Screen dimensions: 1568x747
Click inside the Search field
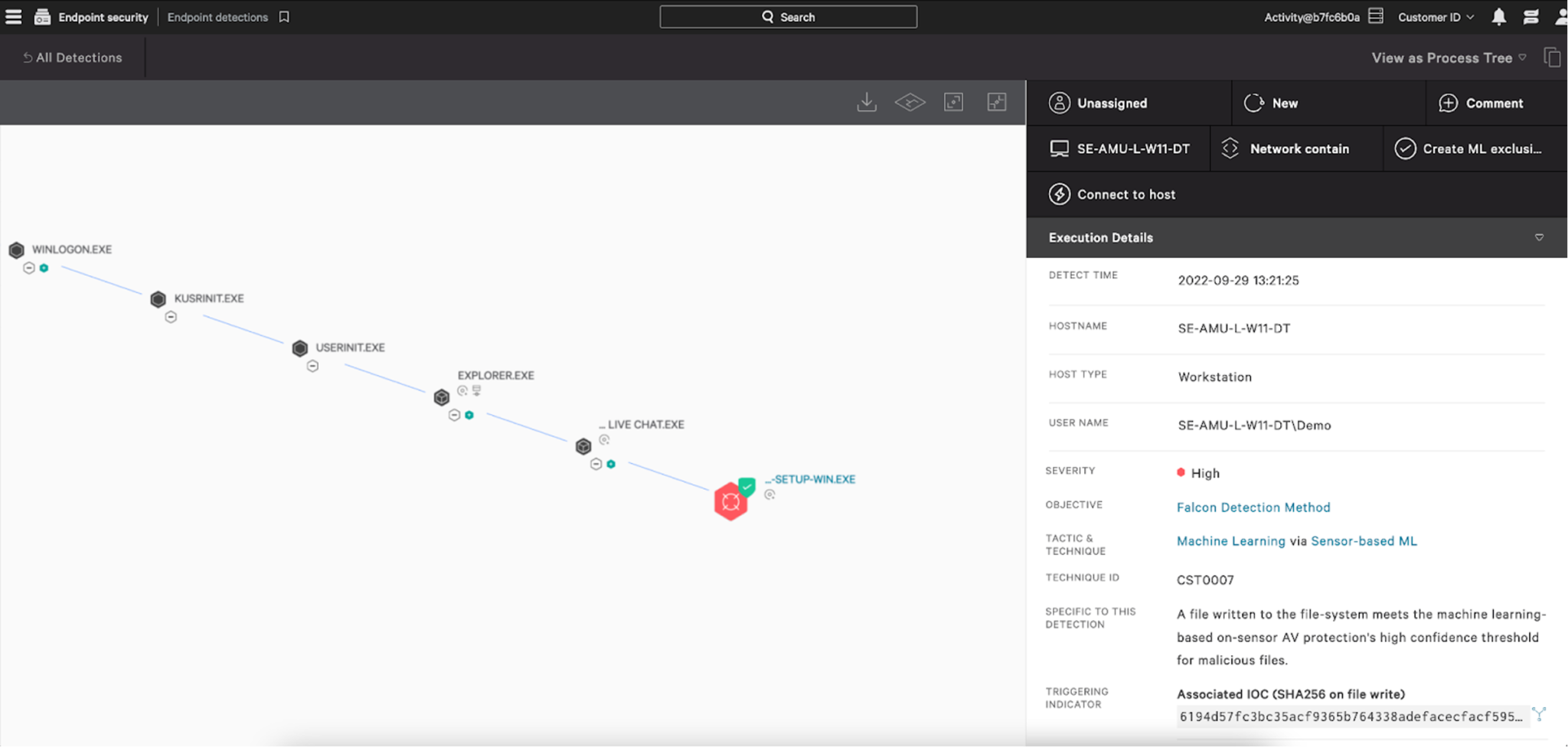788,16
